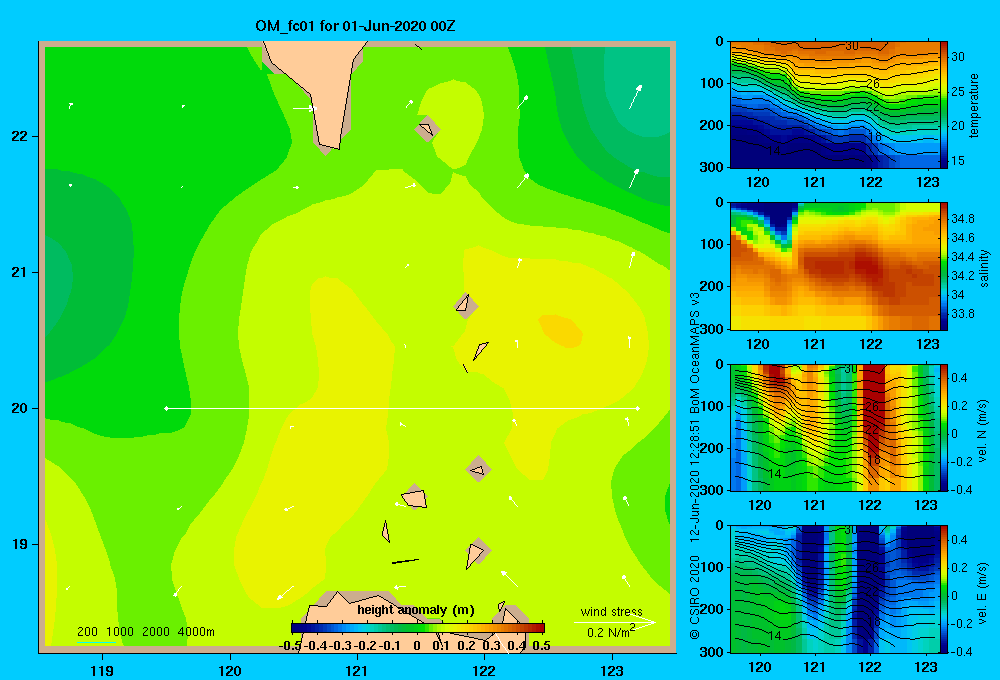Click the wind stress reference arrow
This screenshot has width=1000, height=680.
point(615,622)
